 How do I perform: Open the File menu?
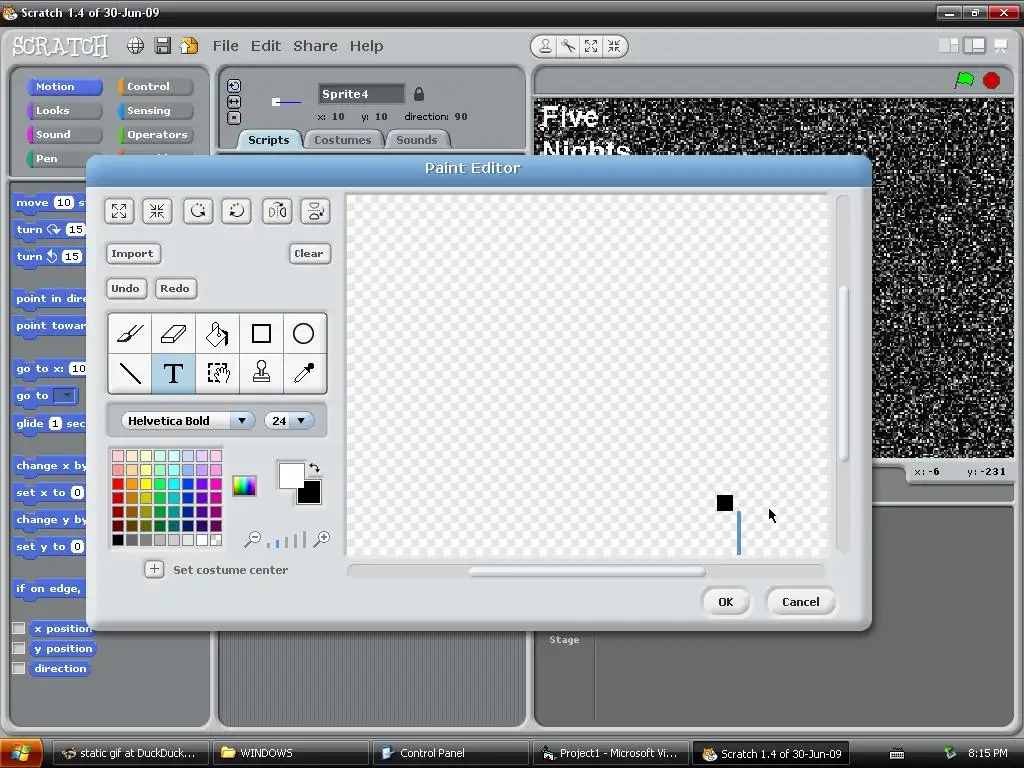[x=225, y=46]
